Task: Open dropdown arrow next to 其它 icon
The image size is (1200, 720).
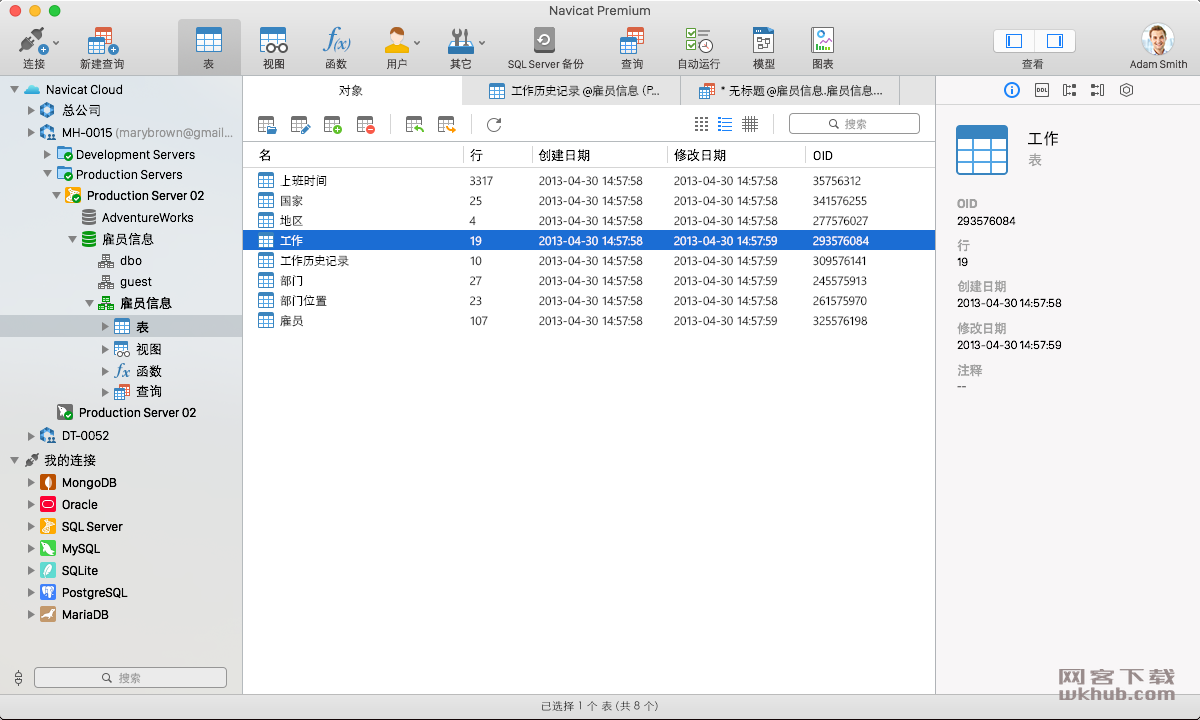Action: pyautogui.click(x=481, y=43)
